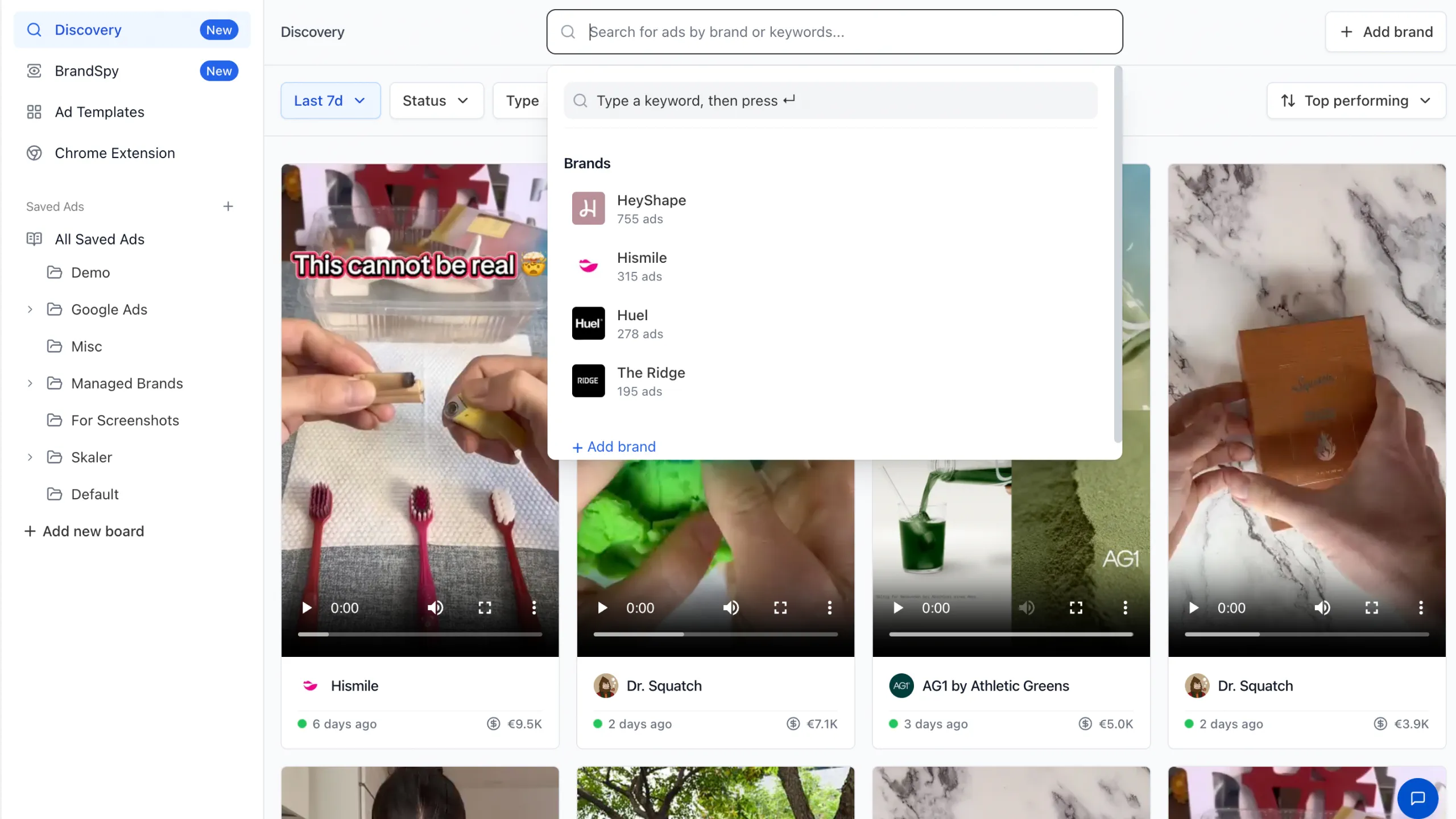1456x819 pixels.
Task: Fullscreen the €7.1K Dr. Squatch video
Action: click(x=780, y=608)
